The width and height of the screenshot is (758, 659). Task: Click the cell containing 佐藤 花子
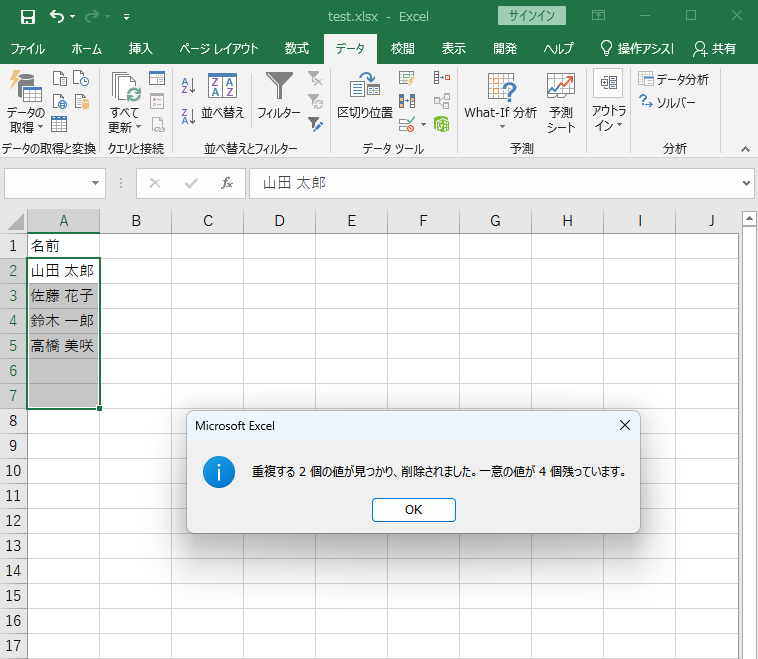click(63, 296)
